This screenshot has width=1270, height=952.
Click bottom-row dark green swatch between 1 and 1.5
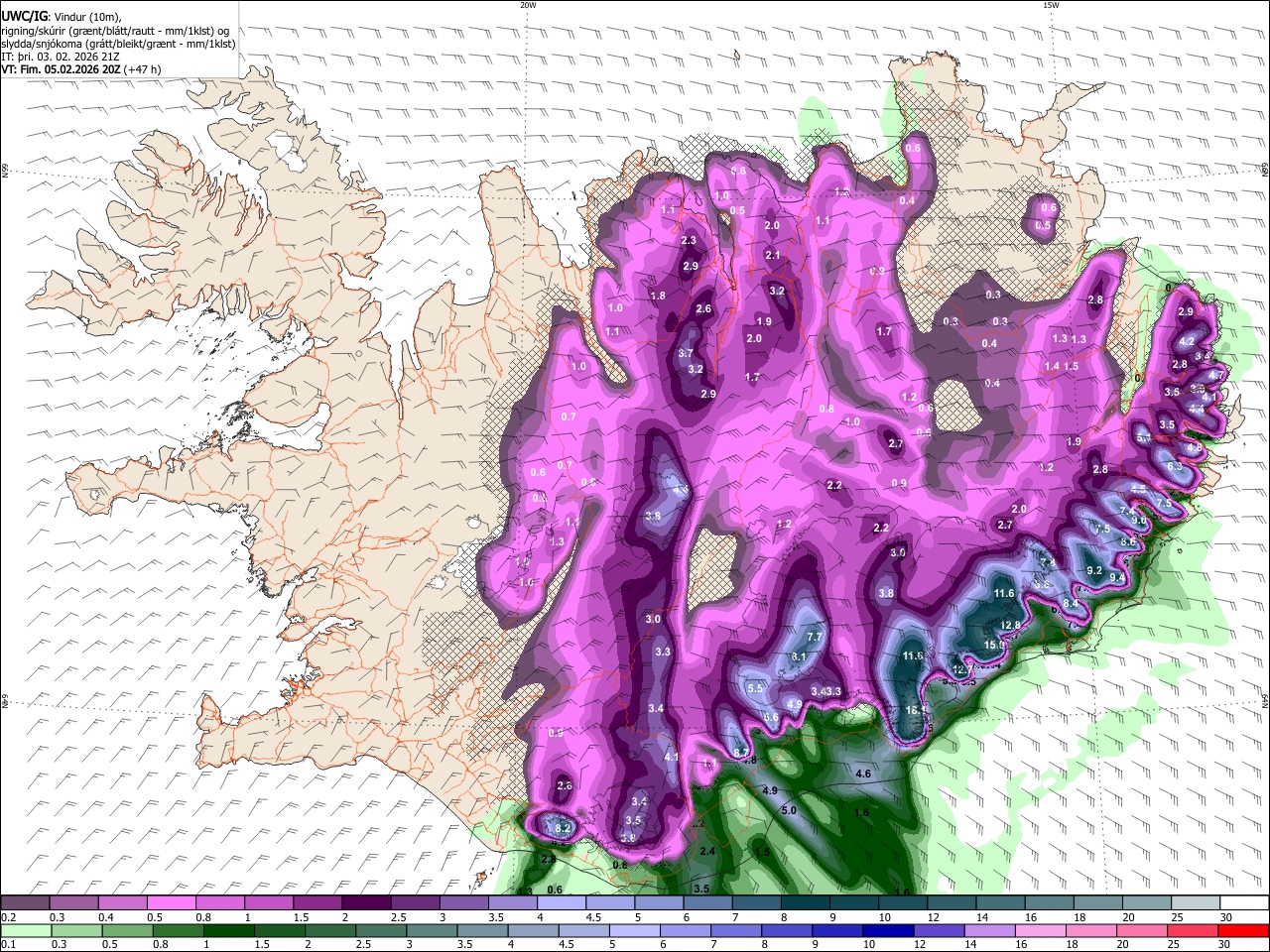point(228,930)
